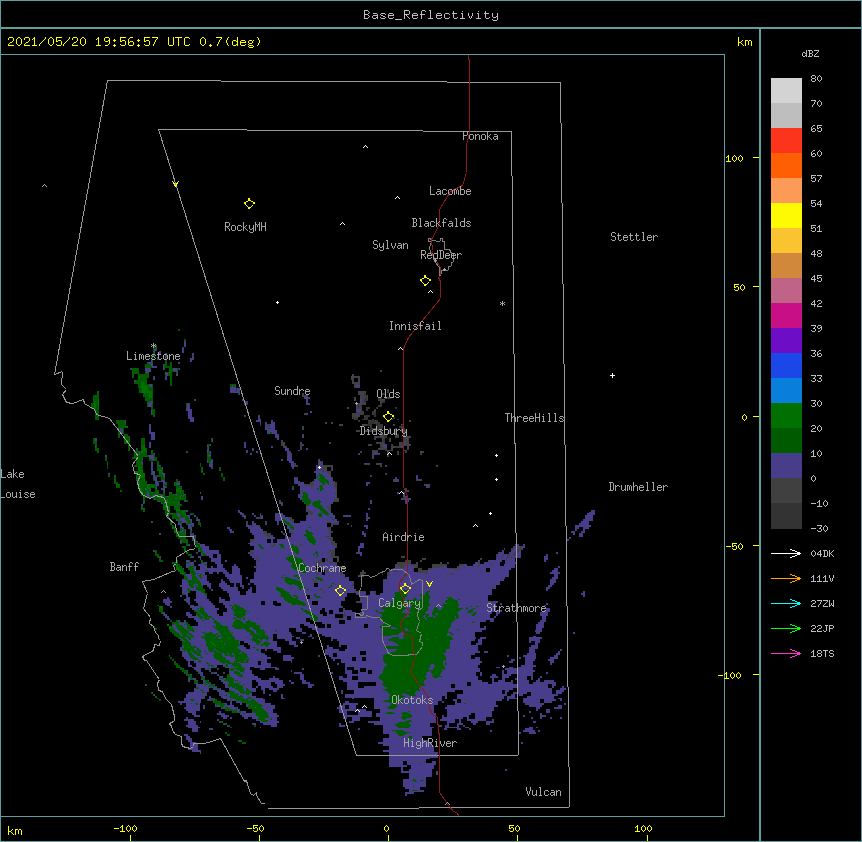
Task: Click the Drumheller label
Action: [638, 487]
